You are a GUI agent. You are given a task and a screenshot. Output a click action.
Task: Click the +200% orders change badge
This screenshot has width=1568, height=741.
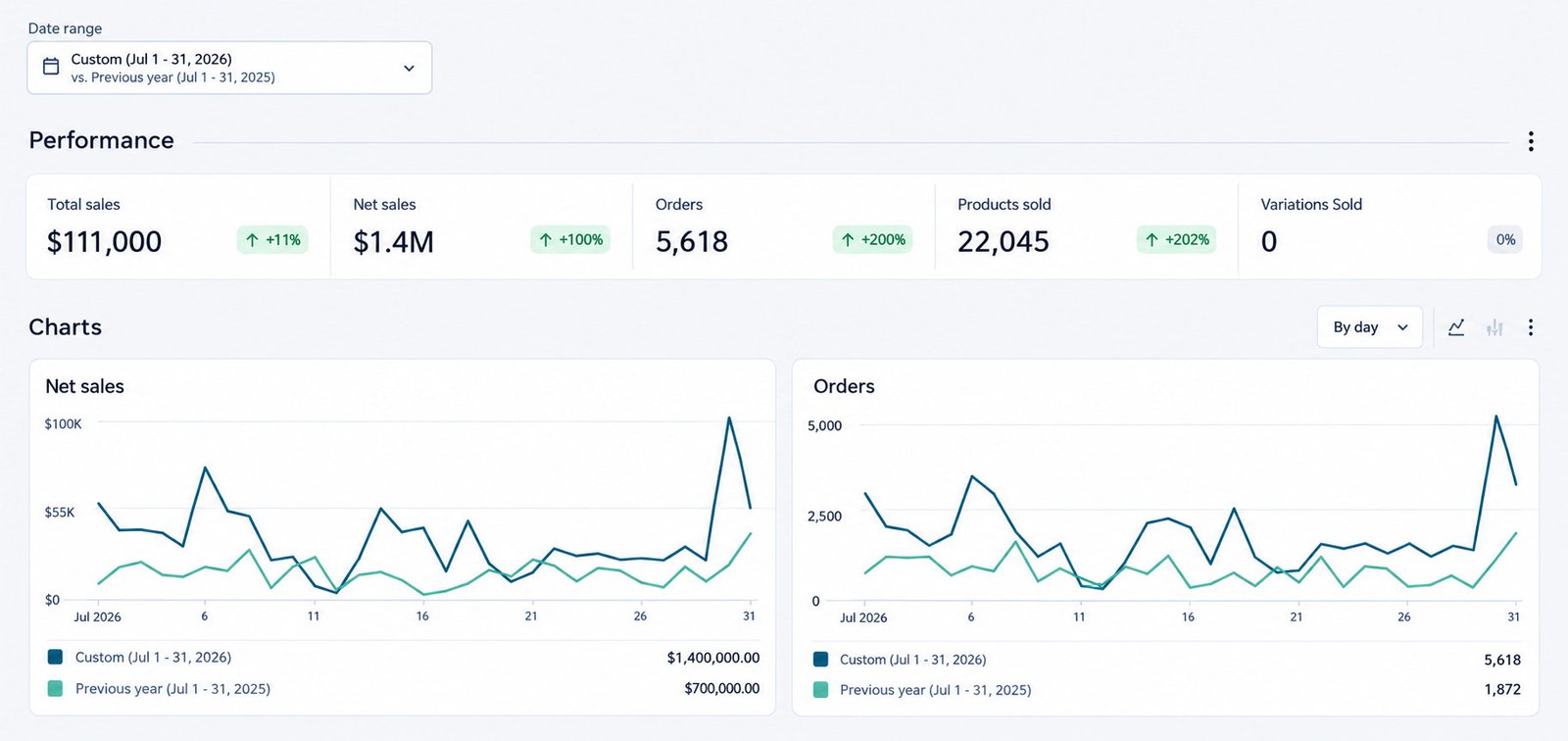tap(872, 240)
